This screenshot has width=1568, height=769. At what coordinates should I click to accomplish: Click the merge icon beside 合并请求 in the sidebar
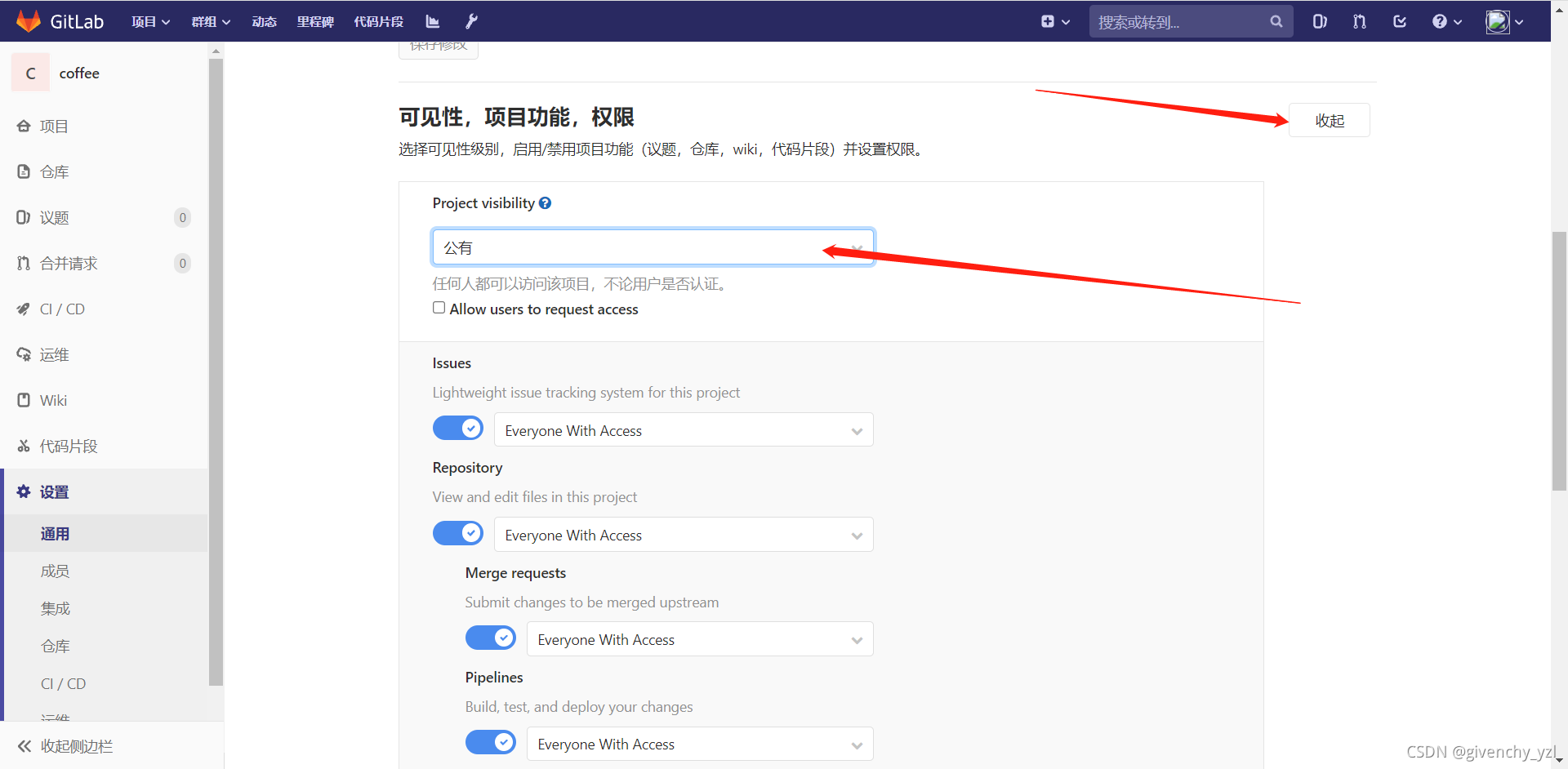24,263
